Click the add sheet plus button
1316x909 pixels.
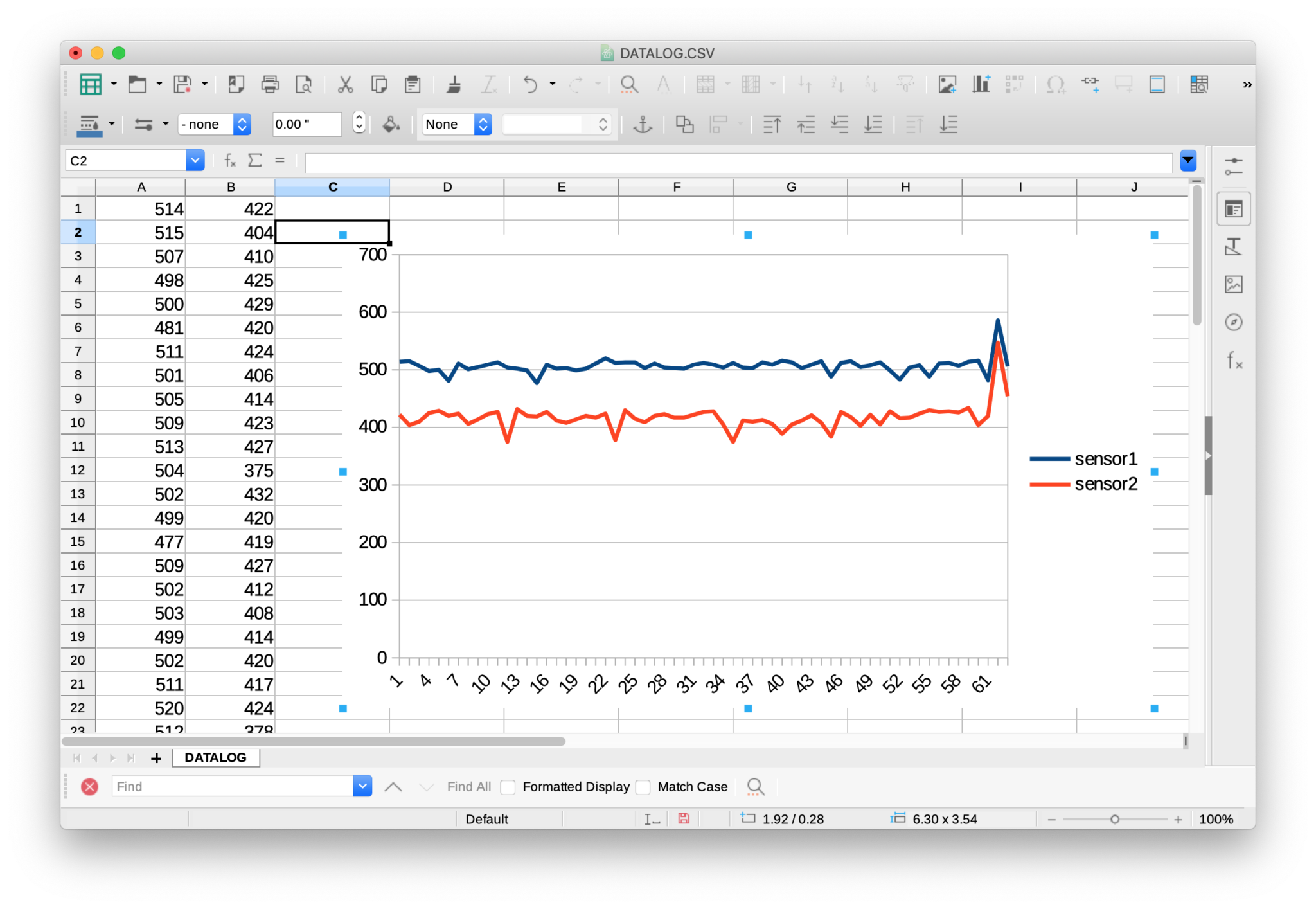click(156, 758)
